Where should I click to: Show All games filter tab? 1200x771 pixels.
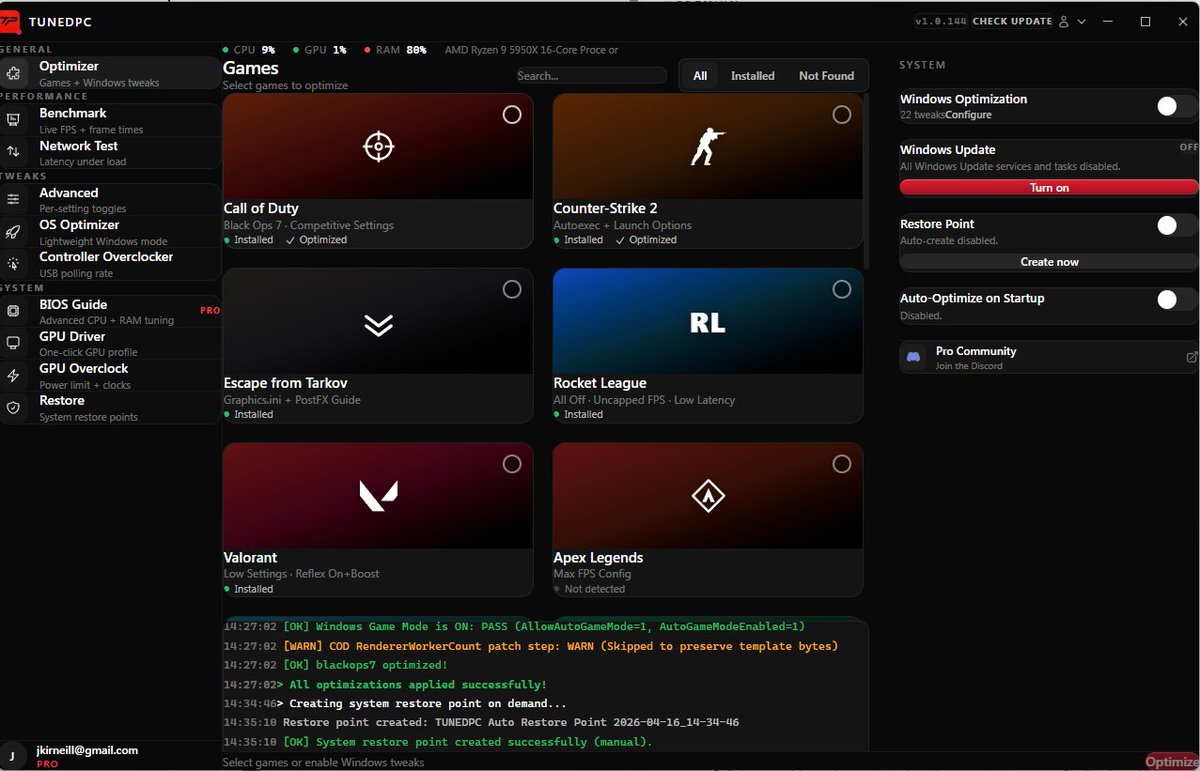[700, 76]
